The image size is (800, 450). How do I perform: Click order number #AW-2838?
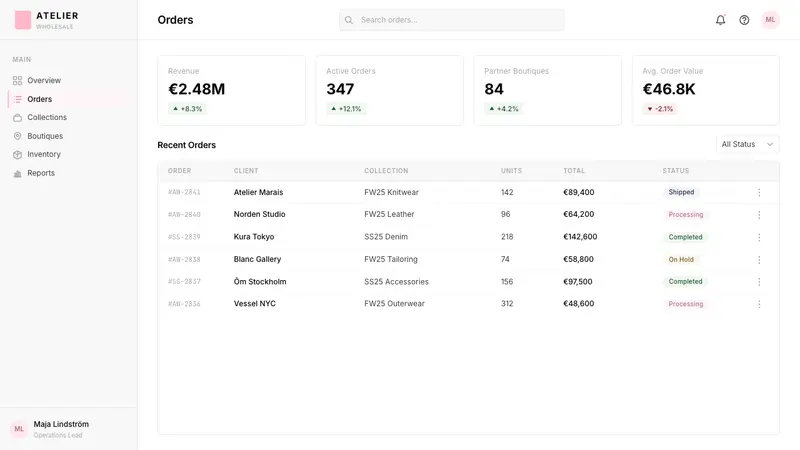(184, 260)
